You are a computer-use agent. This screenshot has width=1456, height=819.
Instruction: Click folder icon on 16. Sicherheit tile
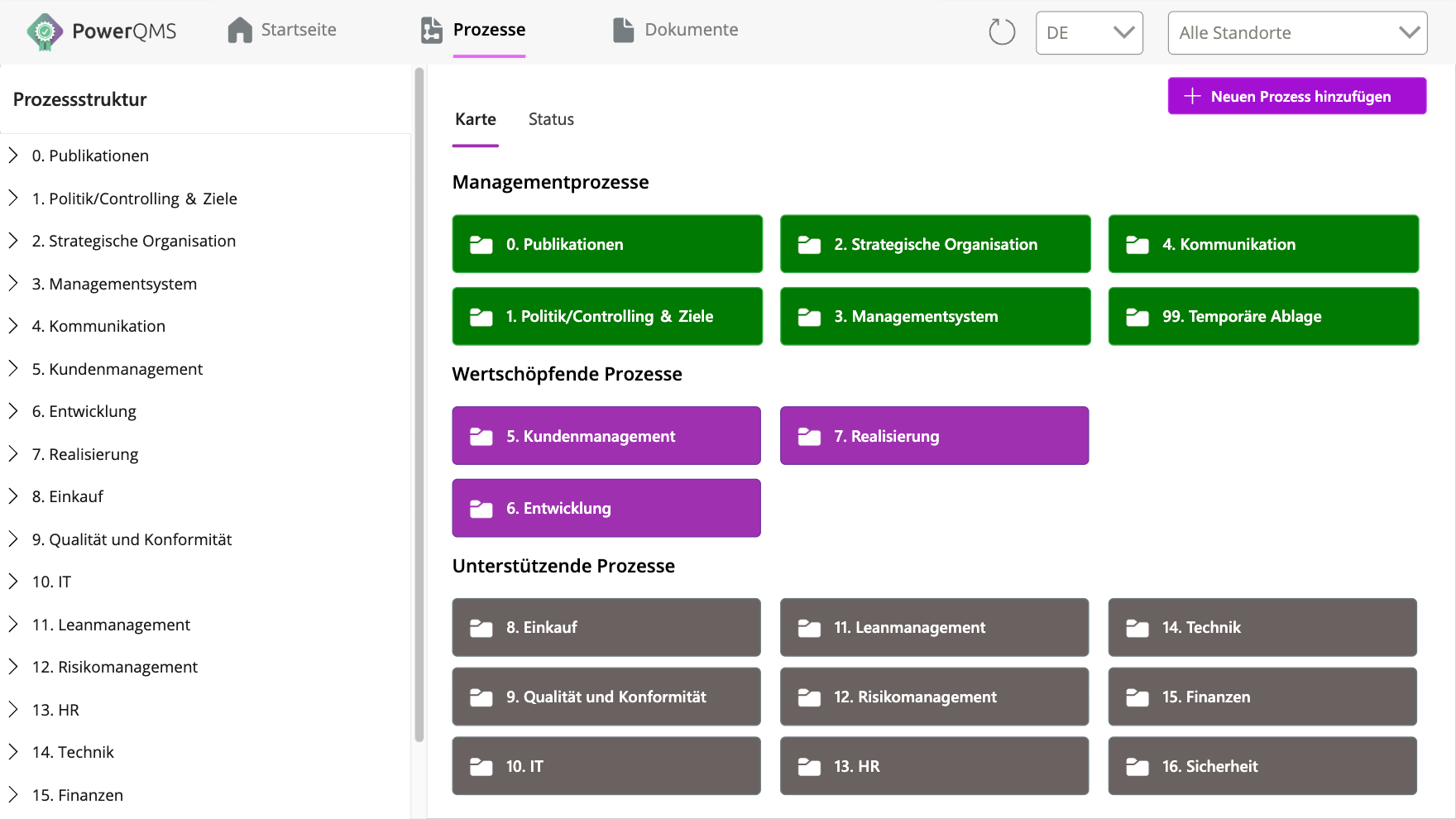coord(1137,767)
